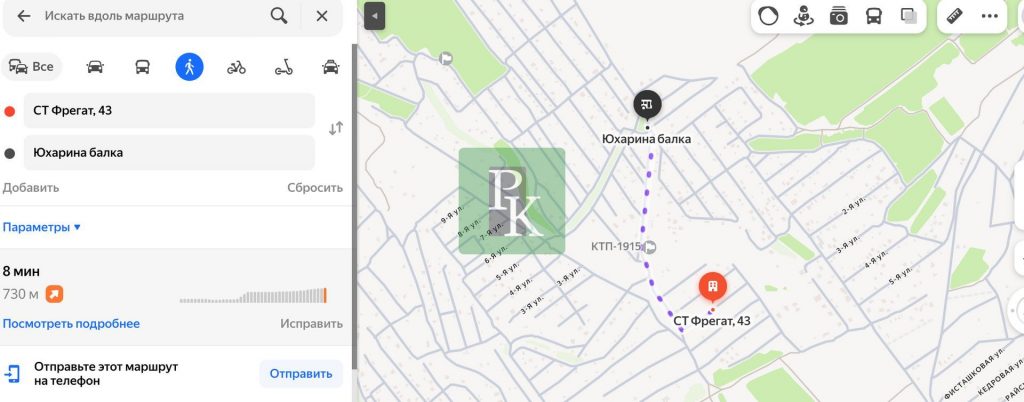
Task: Toggle public transport layer on map
Action: [x=873, y=16]
